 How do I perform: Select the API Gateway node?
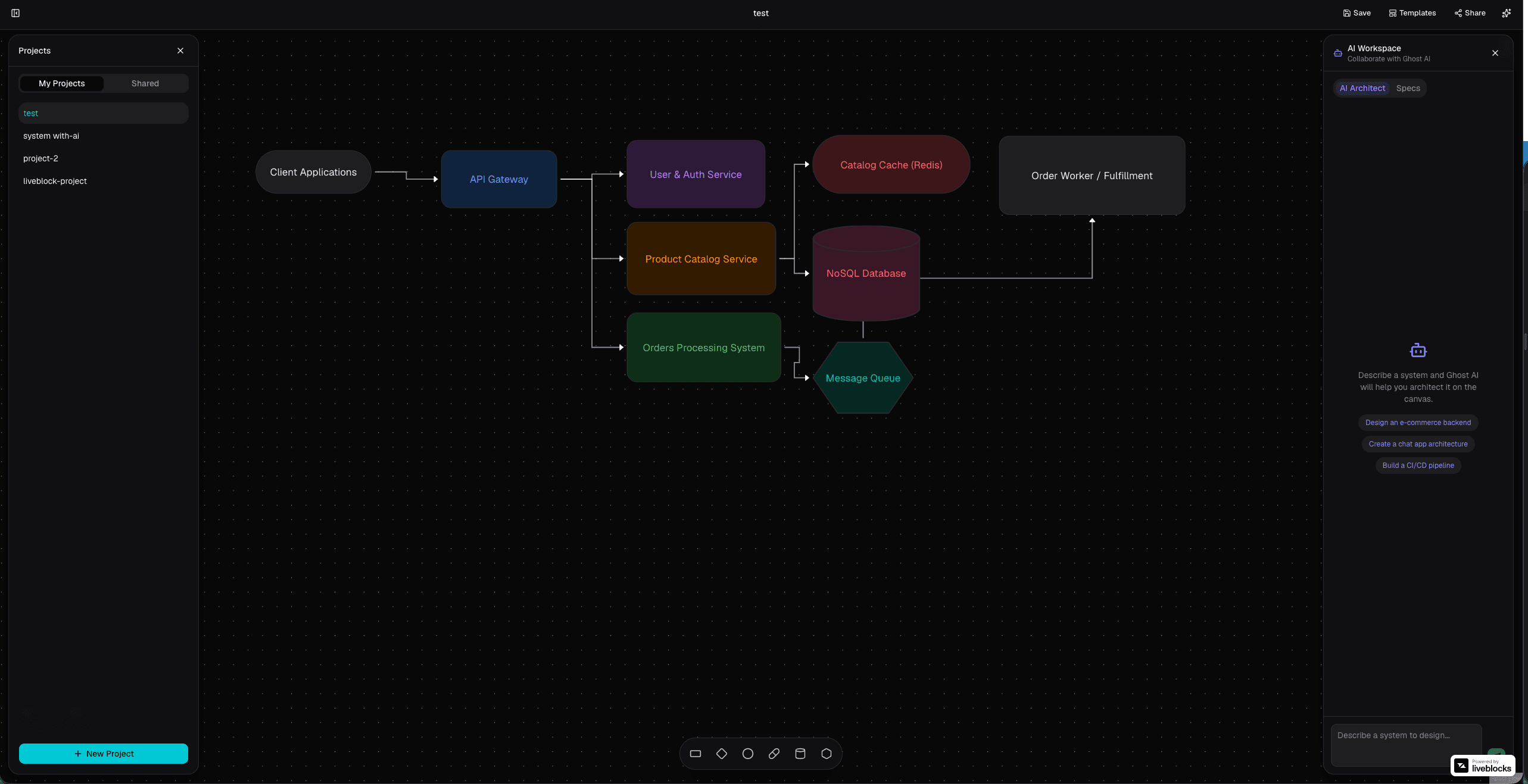499,179
